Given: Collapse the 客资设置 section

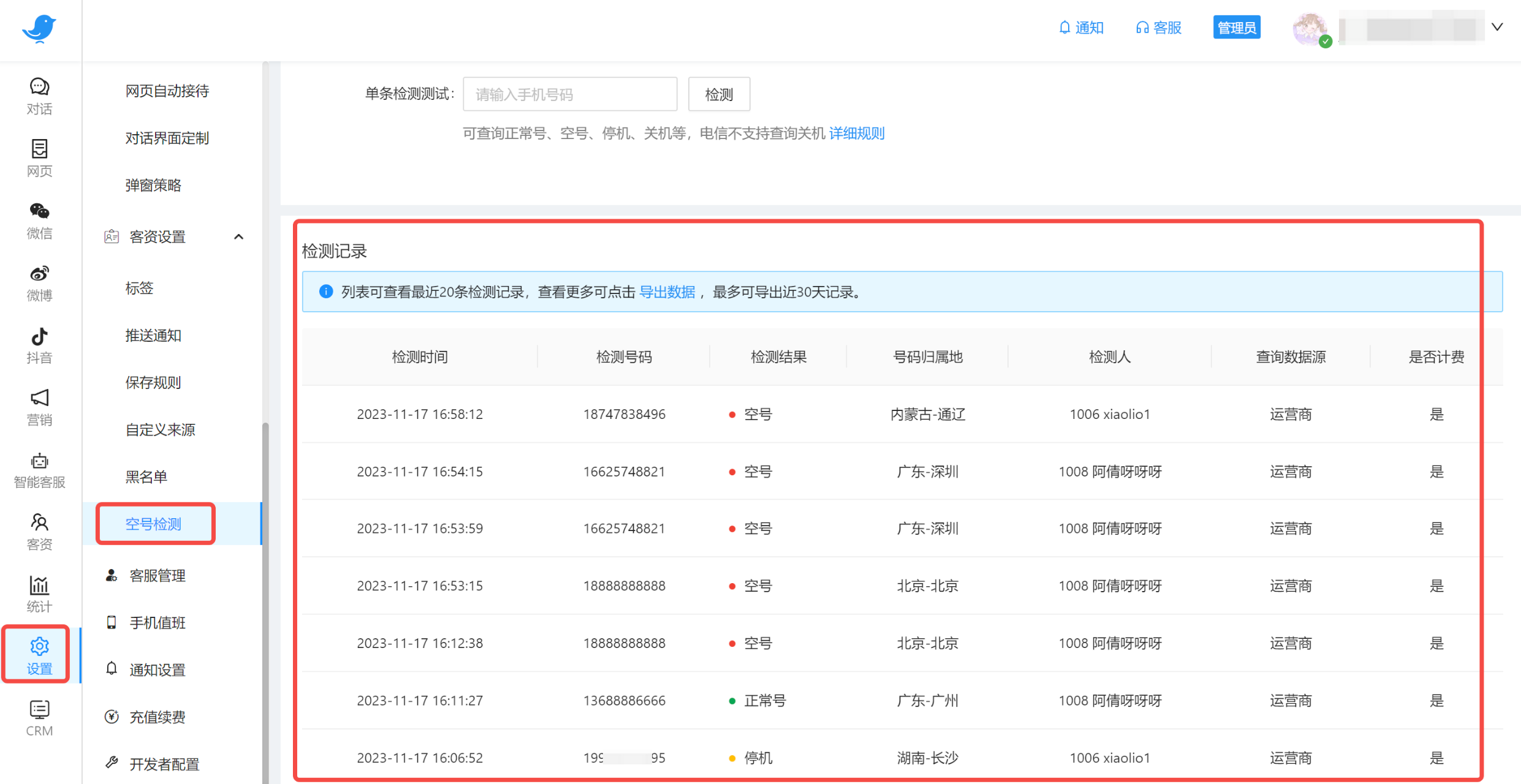Looking at the screenshot, I should [x=238, y=236].
